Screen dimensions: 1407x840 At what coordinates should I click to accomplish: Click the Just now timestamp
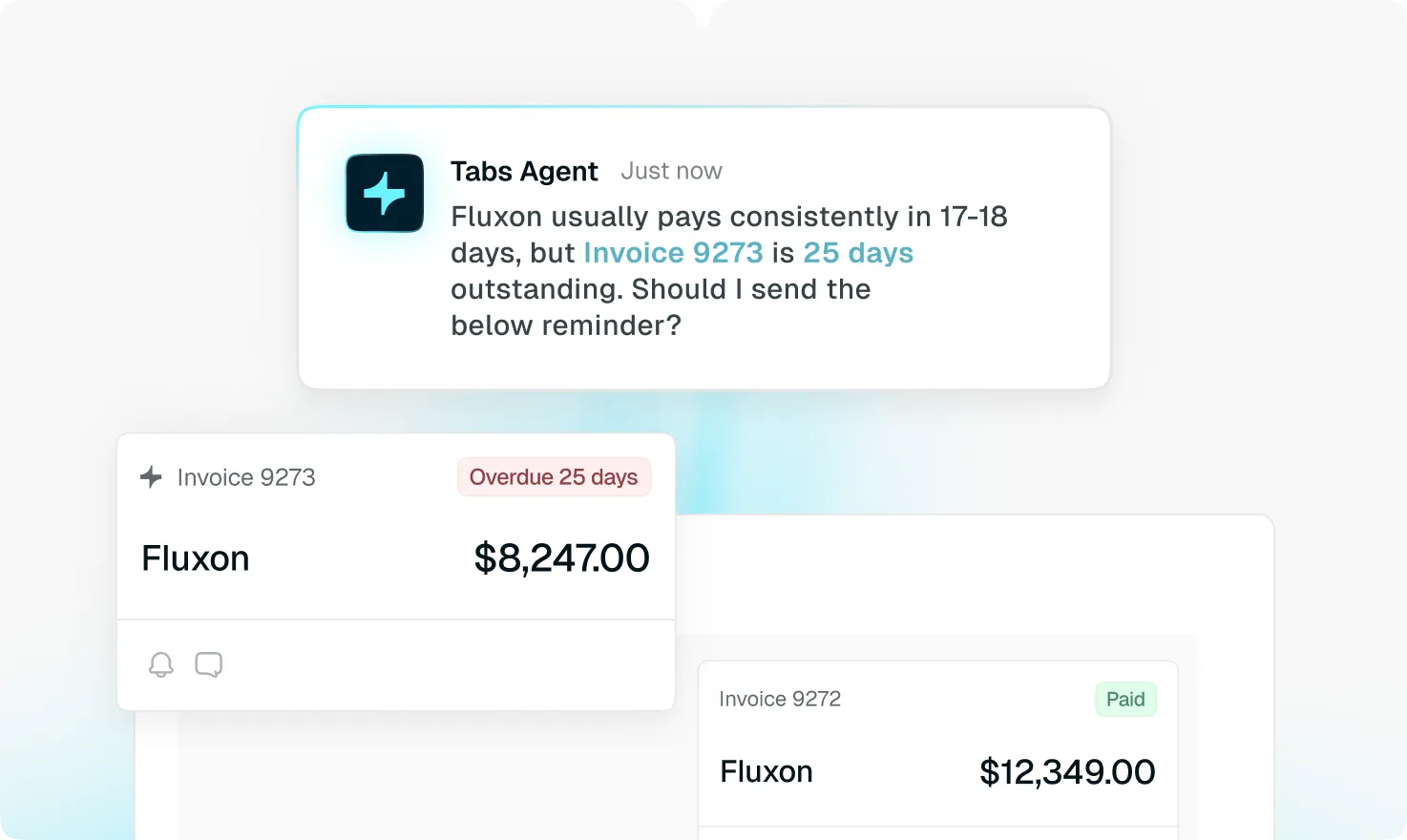(671, 172)
